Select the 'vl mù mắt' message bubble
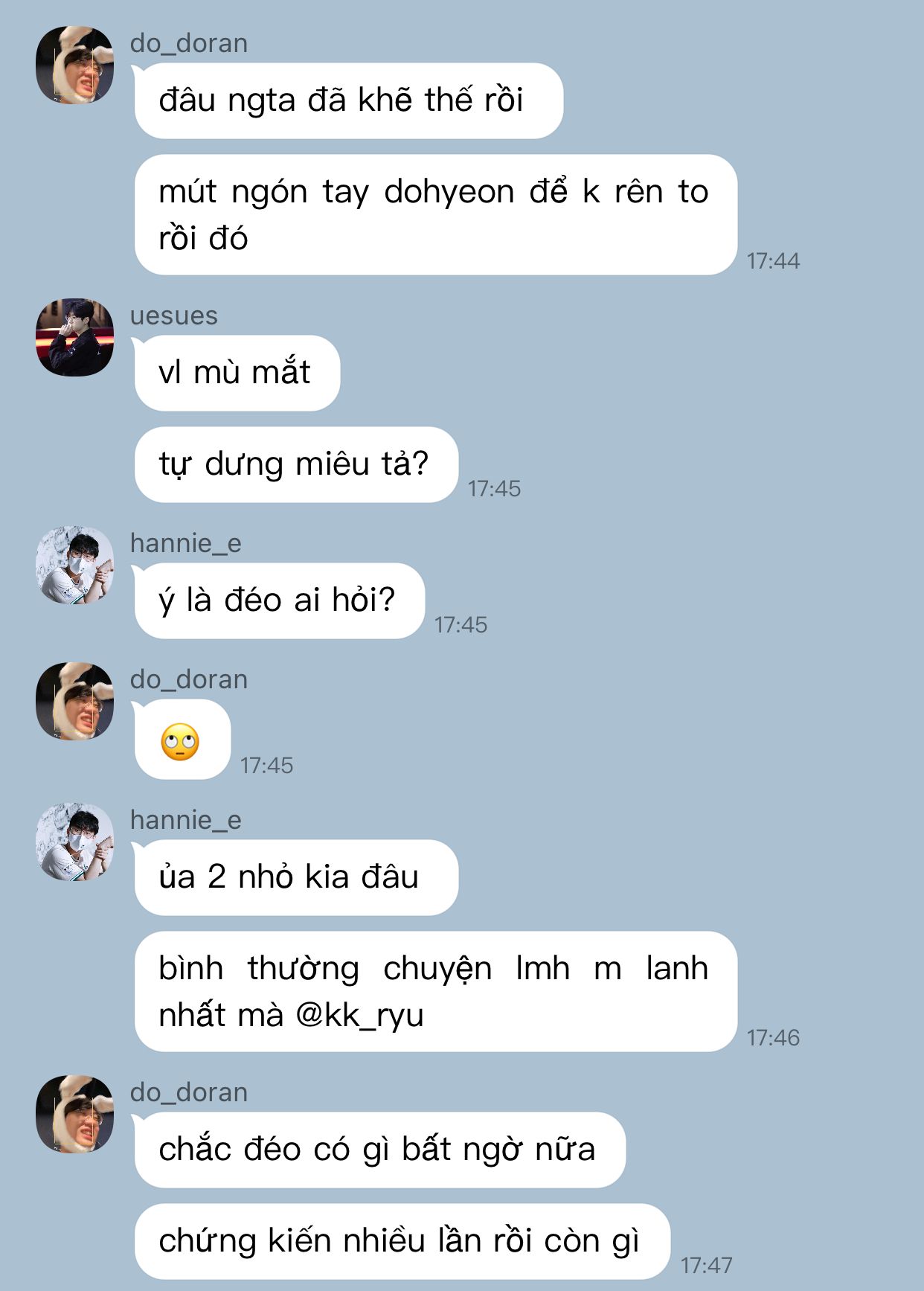This screenshot has height=1291, width=924. [x=237, y=373]
